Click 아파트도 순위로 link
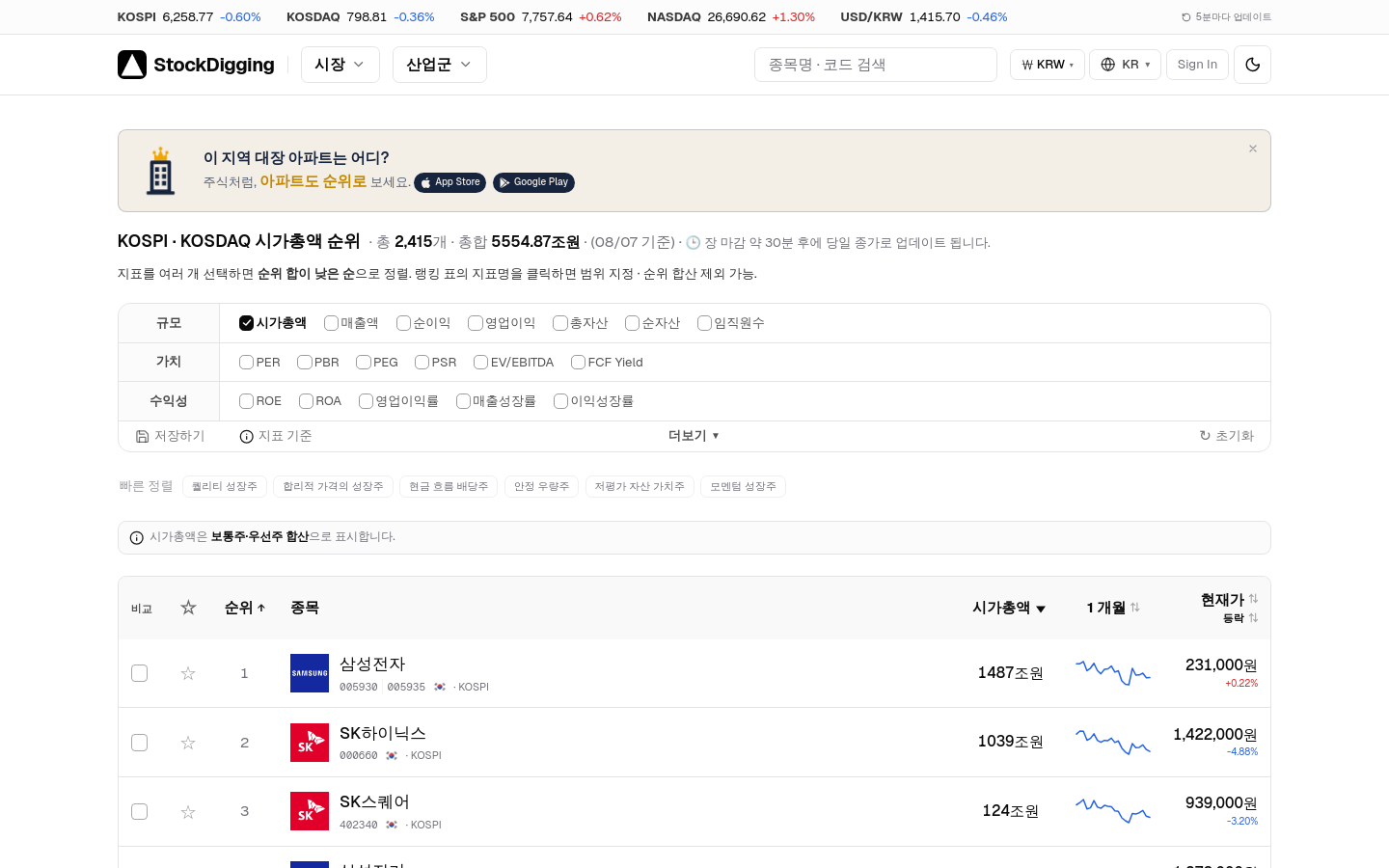The height and width of the screenshot is (868, 1389). (313, 181)
